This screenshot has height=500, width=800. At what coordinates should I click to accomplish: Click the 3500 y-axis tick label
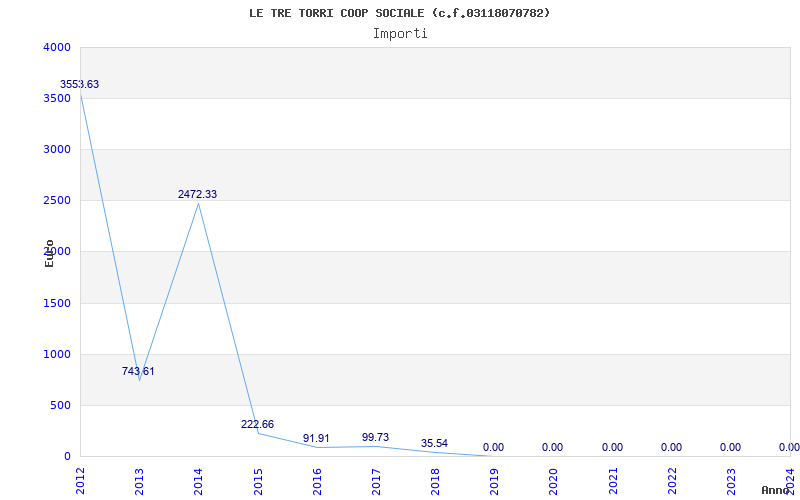pyautogui.click(x=57, y=98)
